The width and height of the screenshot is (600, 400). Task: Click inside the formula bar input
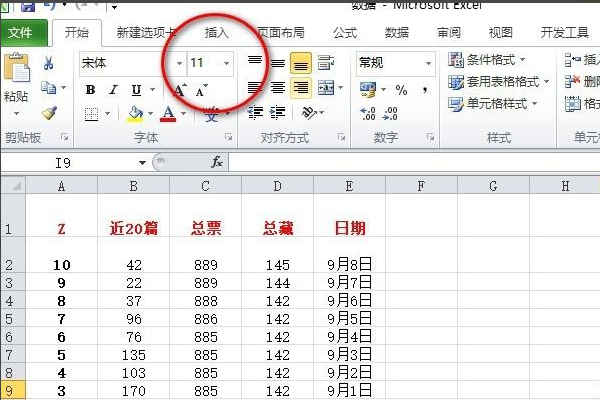[414, 162]
